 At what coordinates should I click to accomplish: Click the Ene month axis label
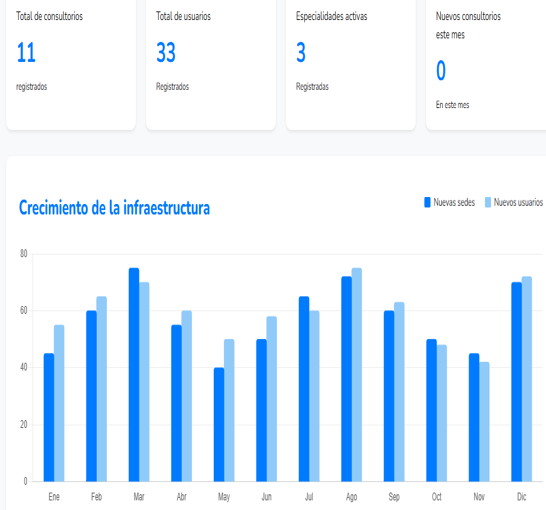click(54, 496)
